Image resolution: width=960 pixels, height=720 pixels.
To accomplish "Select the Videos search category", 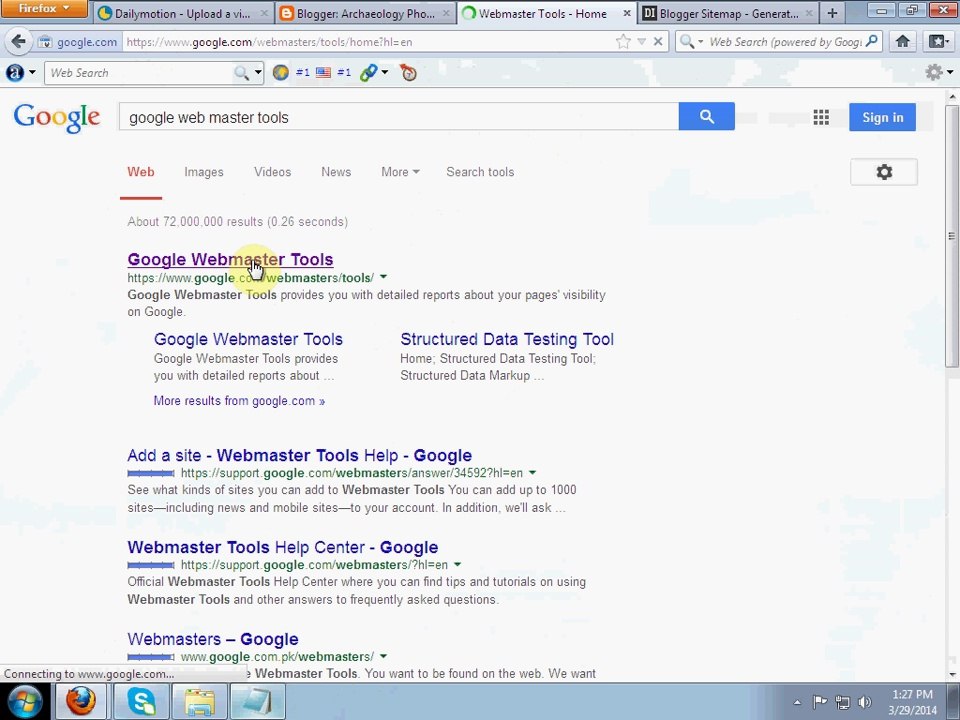I will point(272,172).
